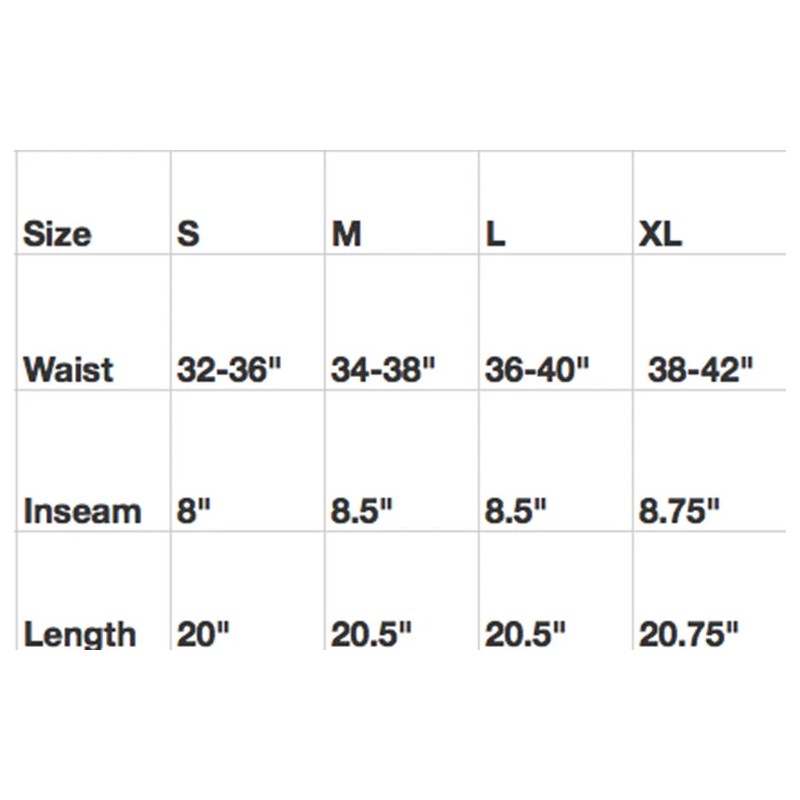Screen dimensions: 800x800
Task: Click the 8.5" inseam cell under M
Action: coord(362,511)
